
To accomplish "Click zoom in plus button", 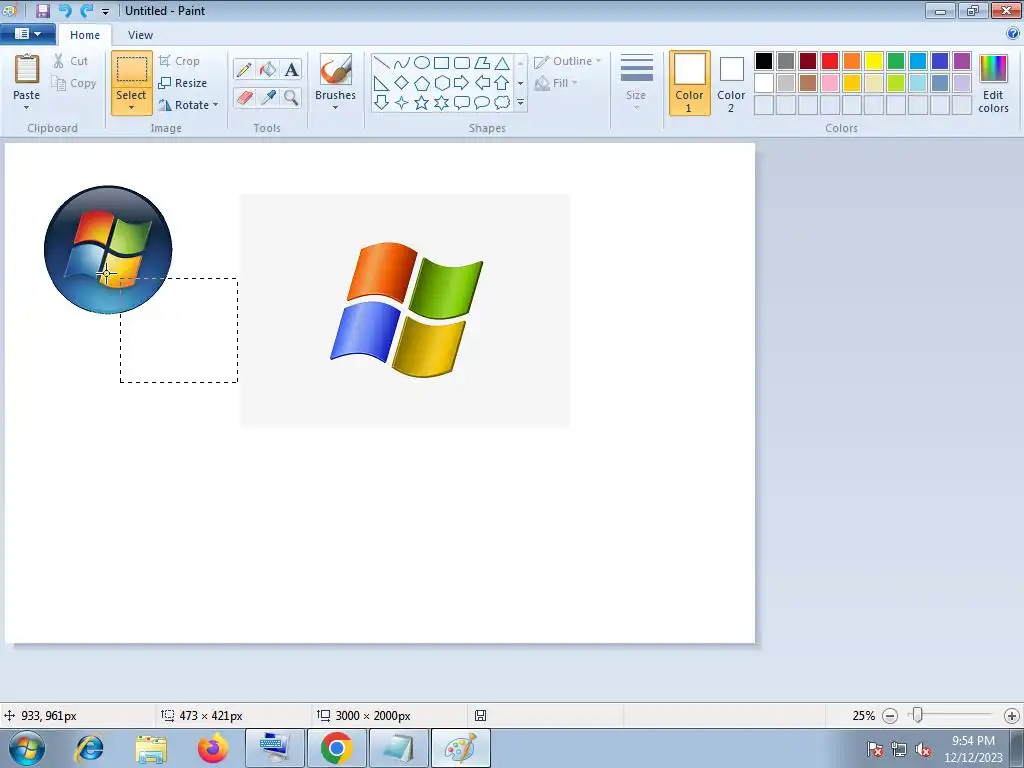I will click(x=1012, y=716).
